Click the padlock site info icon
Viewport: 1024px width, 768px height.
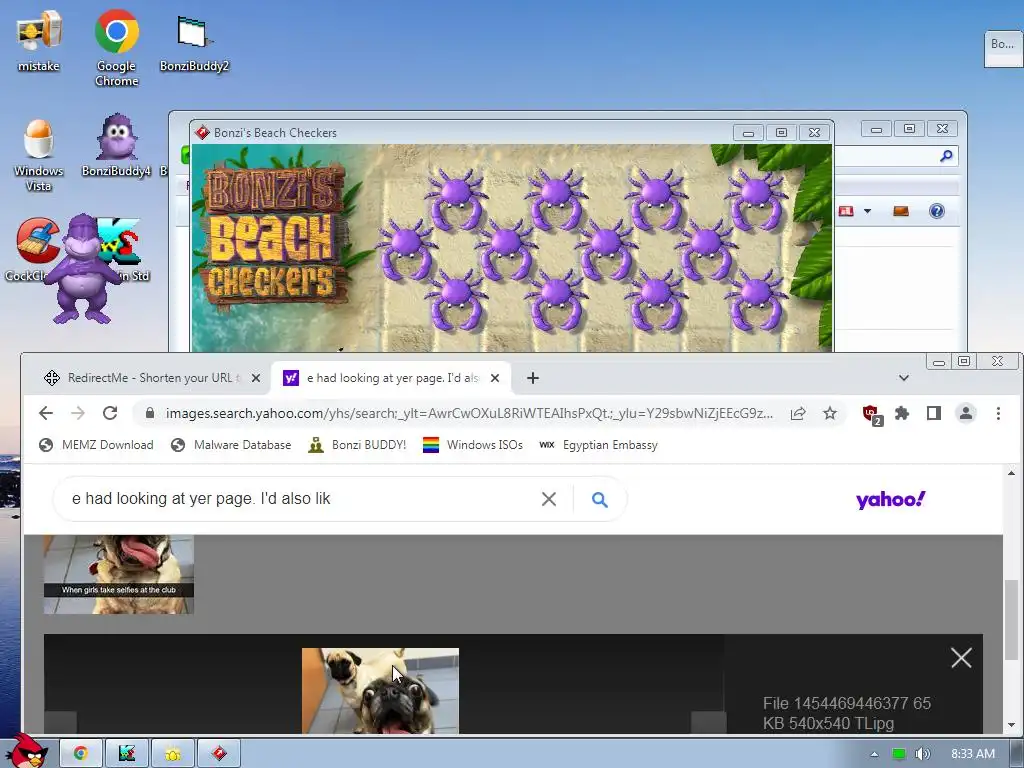(150, 413)
